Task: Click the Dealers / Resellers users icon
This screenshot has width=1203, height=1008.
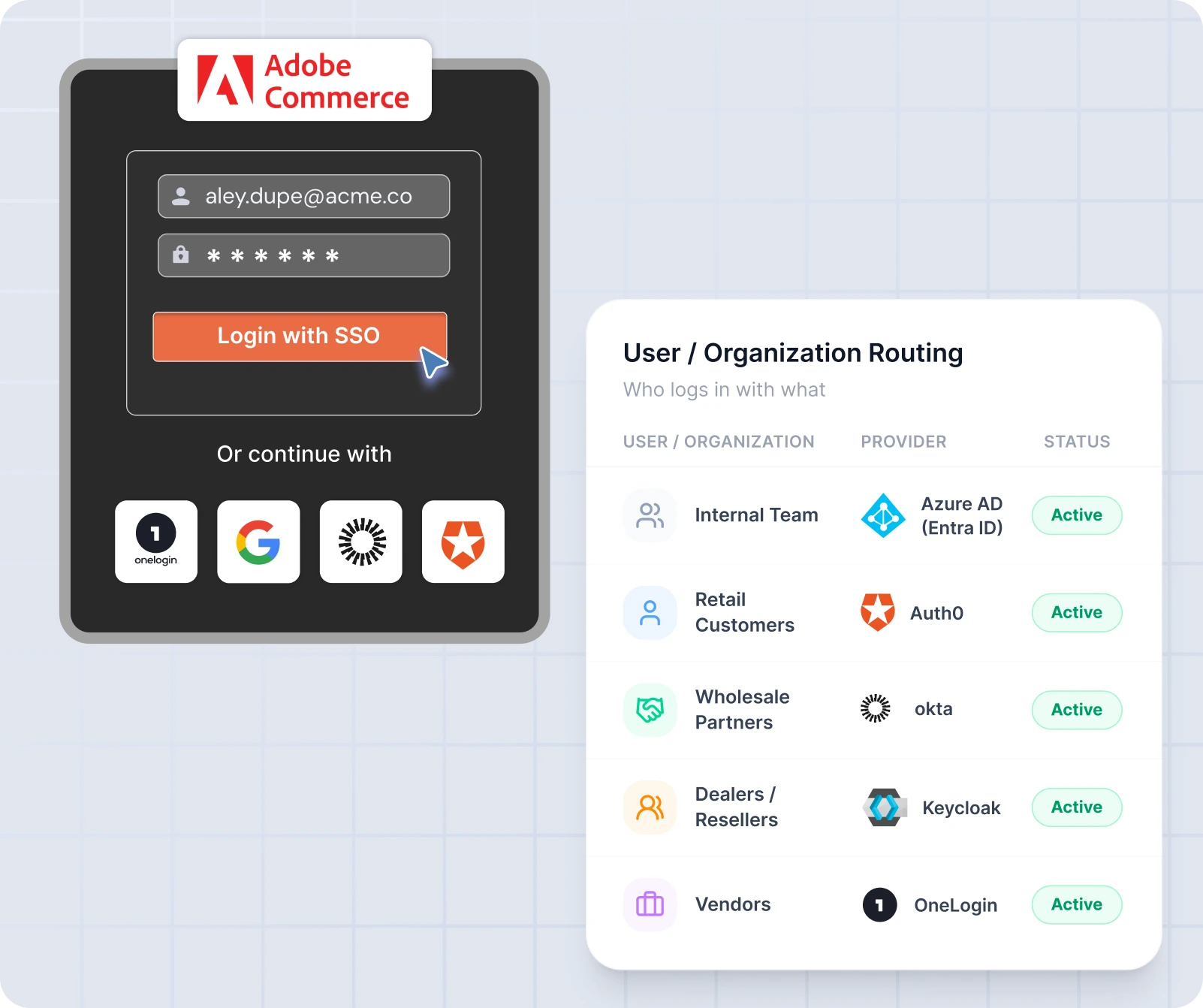Action: pos(650,807)
